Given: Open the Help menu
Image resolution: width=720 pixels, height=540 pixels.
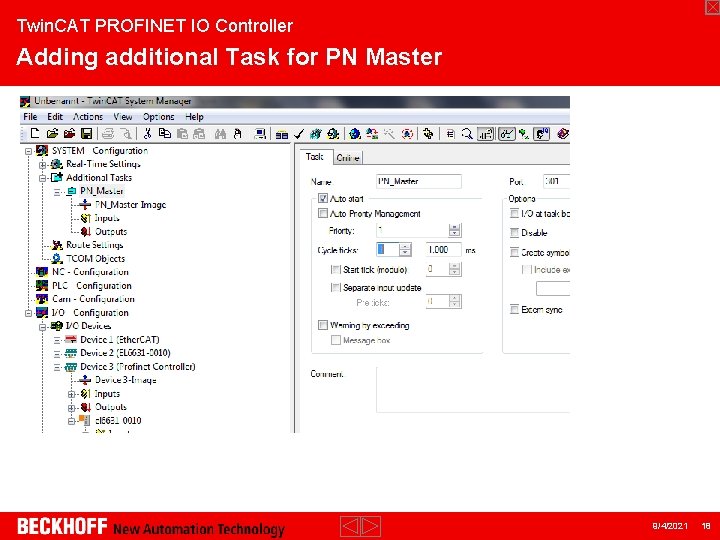Looking at the screenshot, I should pyautogui.click(x=194, y=117).
